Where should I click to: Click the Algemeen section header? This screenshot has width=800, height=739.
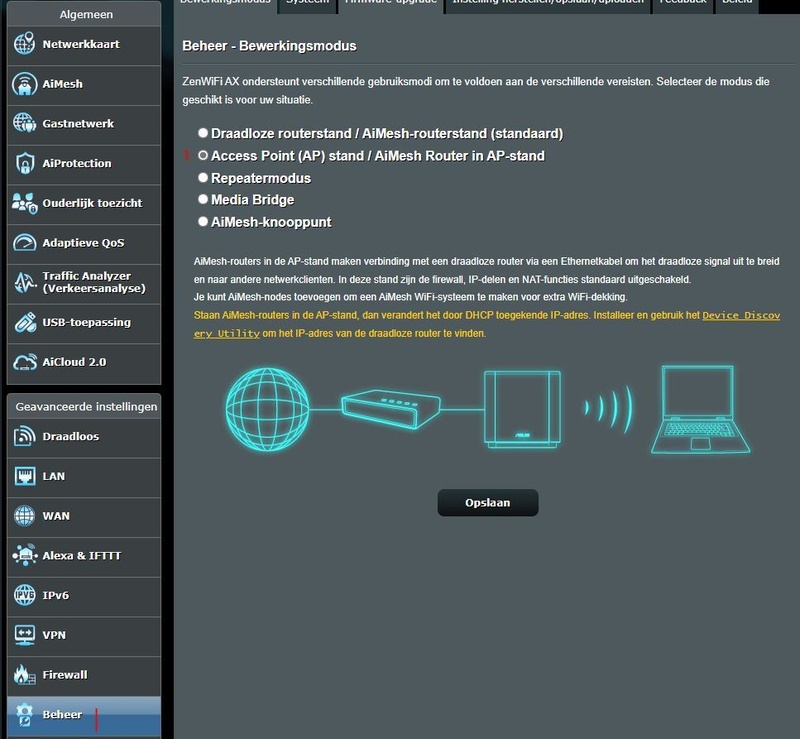pyautogui.click(x=84, y=14)
